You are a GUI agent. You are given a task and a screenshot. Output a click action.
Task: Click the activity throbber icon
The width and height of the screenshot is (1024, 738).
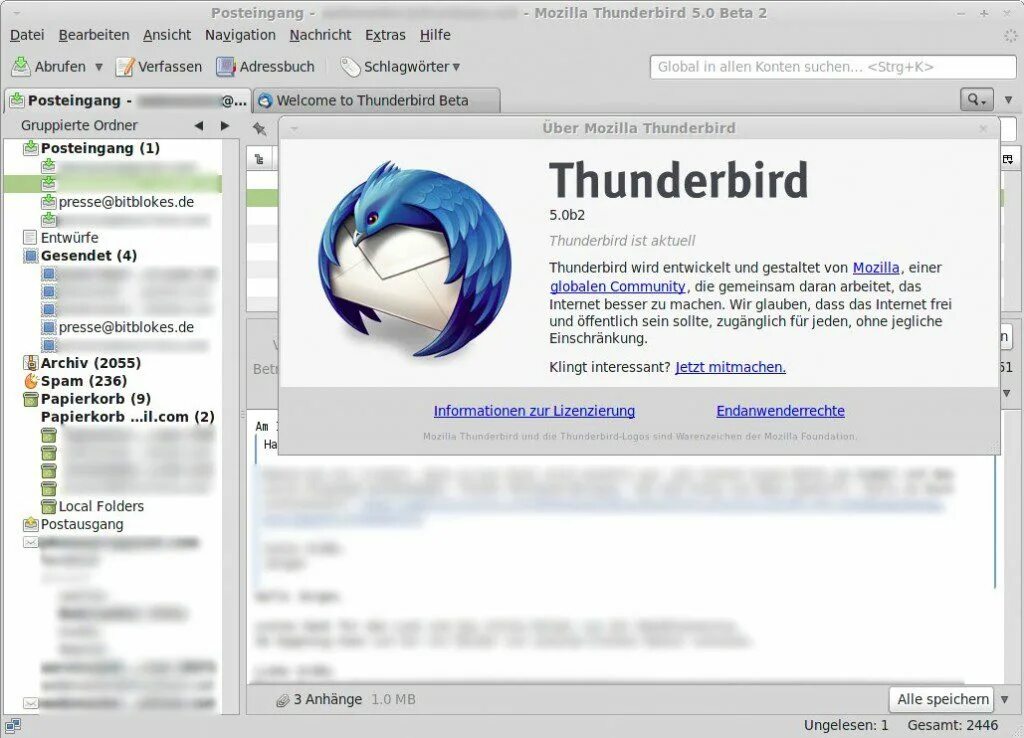tap(1010, 36)
